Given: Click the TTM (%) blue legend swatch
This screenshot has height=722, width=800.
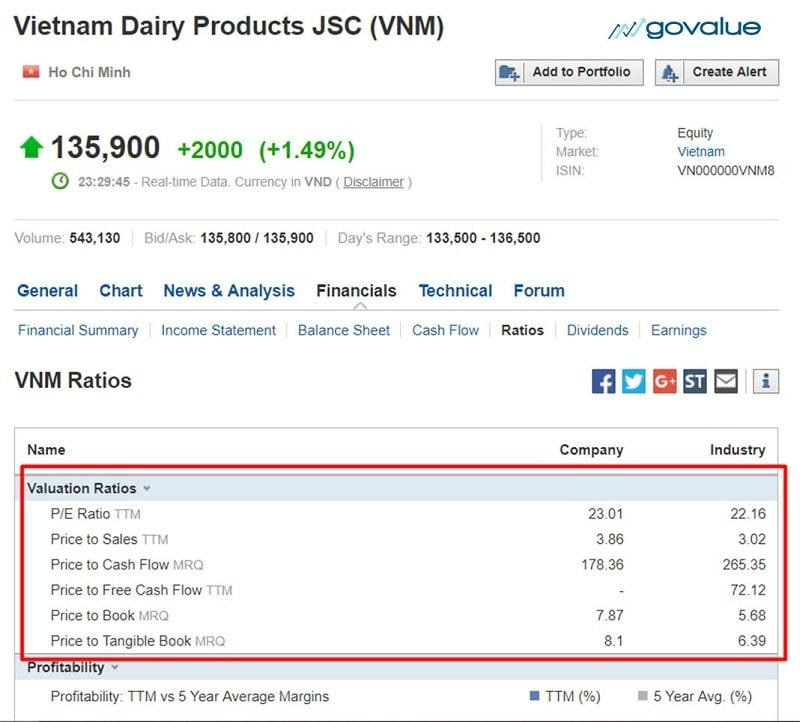Looking at the screenshot, I should (x=534, y=696).
